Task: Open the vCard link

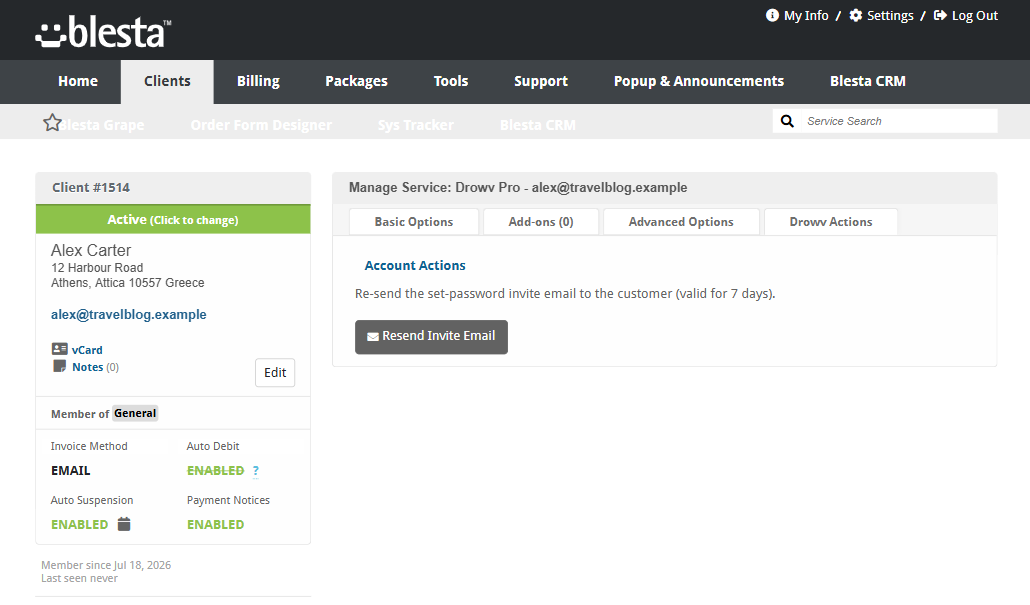Action: (x=87, y=350)
